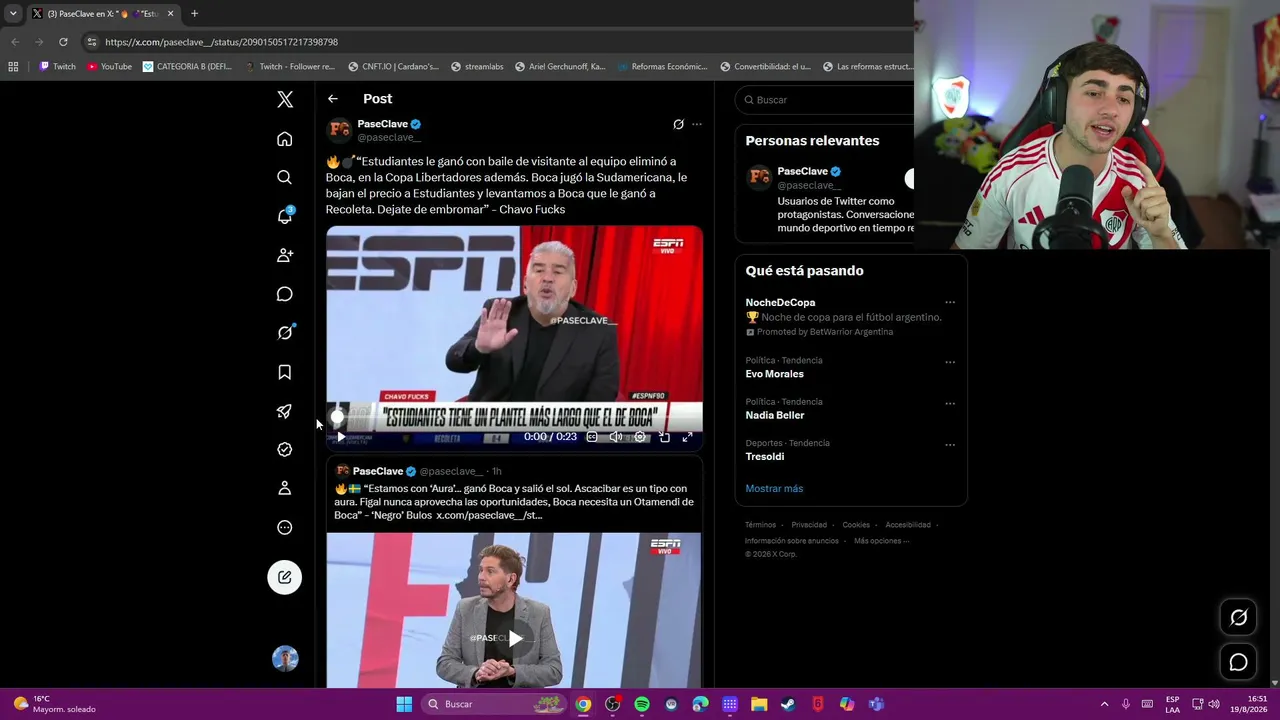Screen dimensions: 1280x720
Task: Open the Twitch bookmark
Action: click(x=57, y=67)
